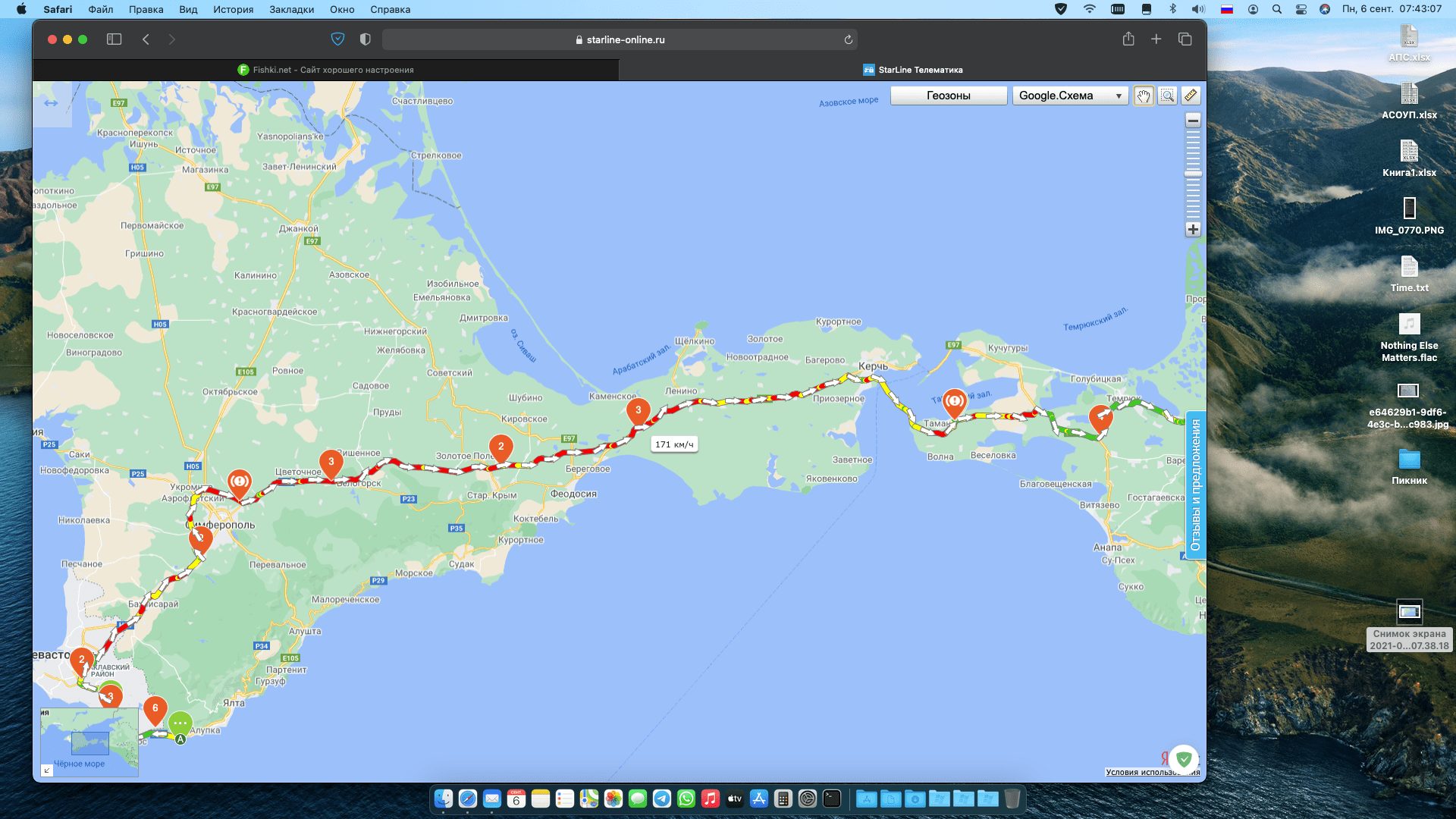Open route marker 2 near Кировское
The image size is (1456, 819).
click(x=500, y=449)
